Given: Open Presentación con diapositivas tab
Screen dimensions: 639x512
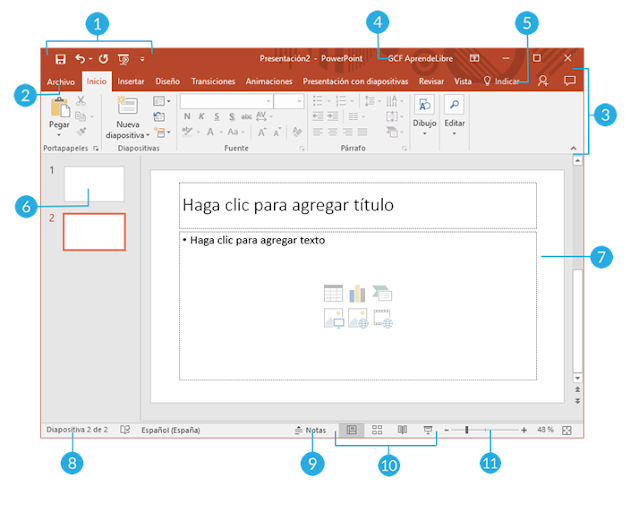Looking at the screenshot, I should (355, 81).
